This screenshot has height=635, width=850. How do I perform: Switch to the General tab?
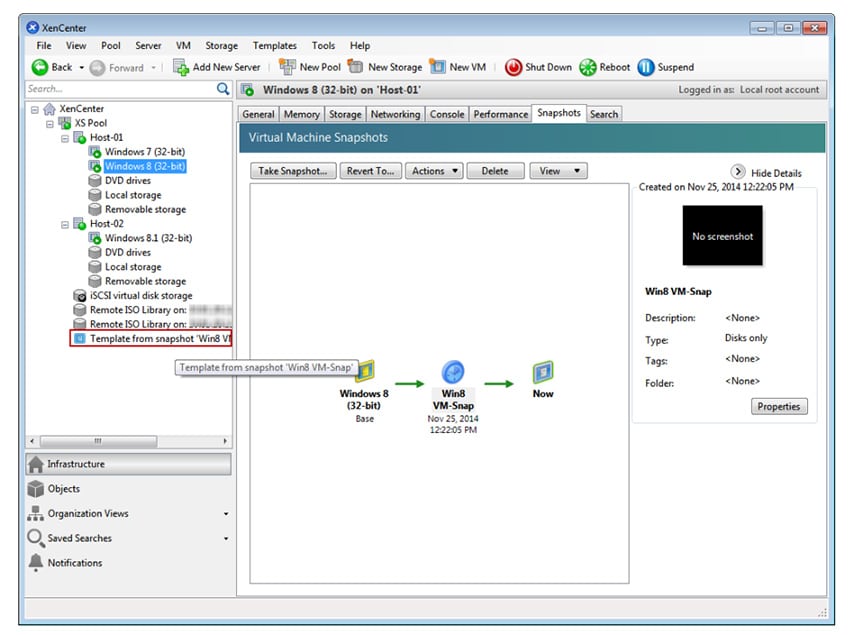coord(258,114)
